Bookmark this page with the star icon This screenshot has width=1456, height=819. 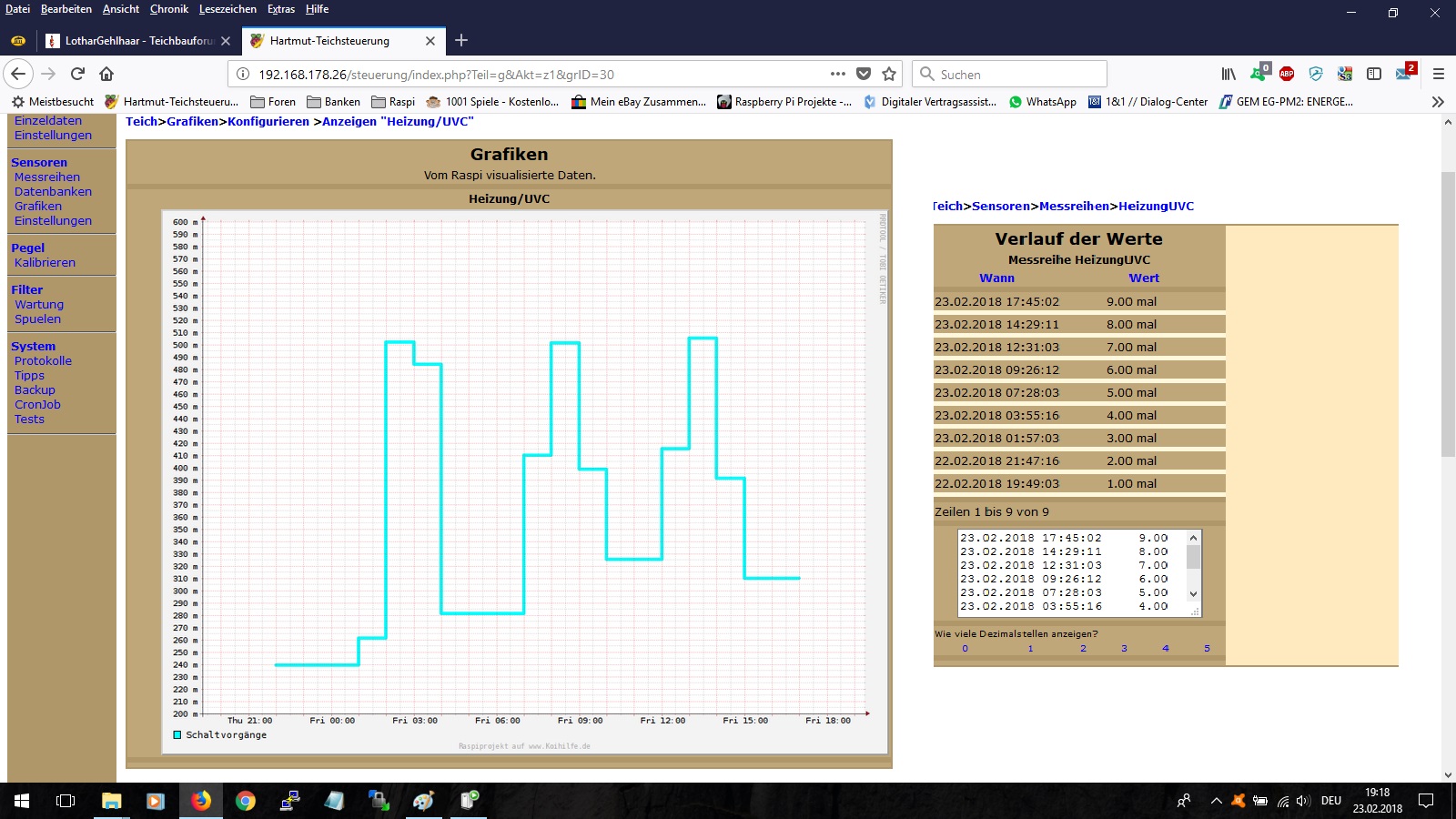pyautogui.click(x=889, y=74)
